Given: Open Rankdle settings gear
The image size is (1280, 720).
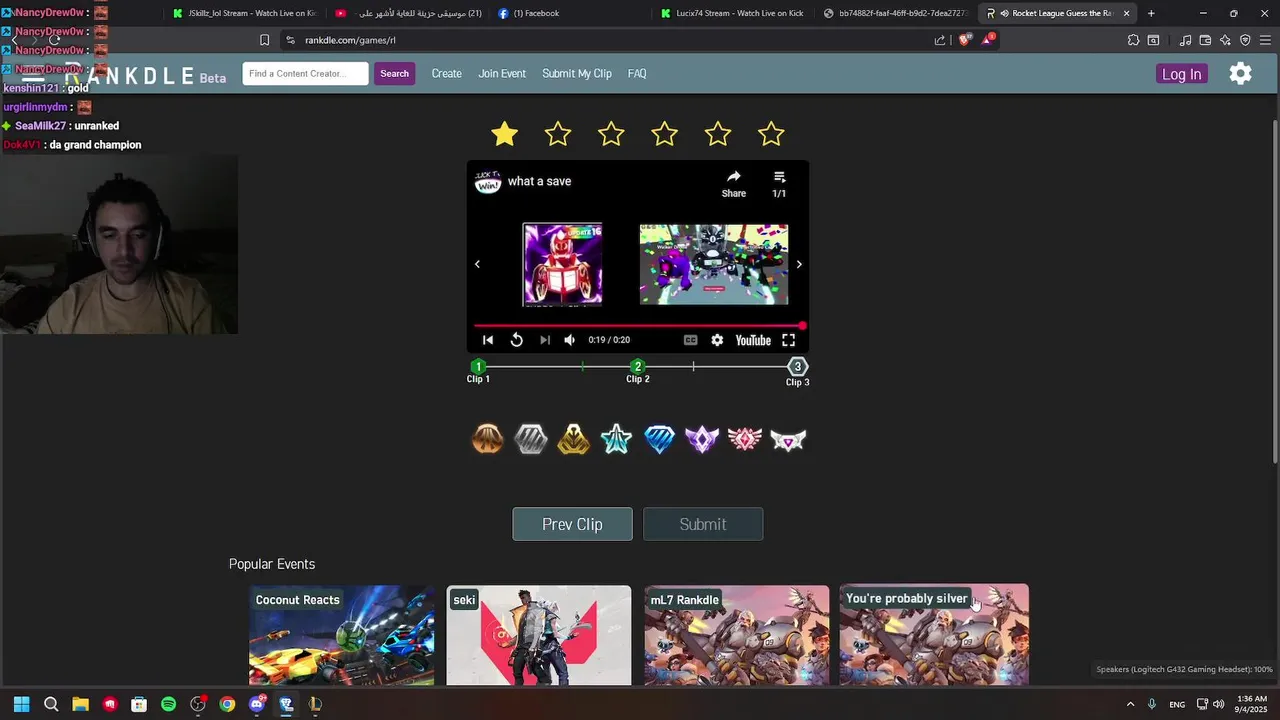Looking at the screenshot, I should (x=1240, y=73).
